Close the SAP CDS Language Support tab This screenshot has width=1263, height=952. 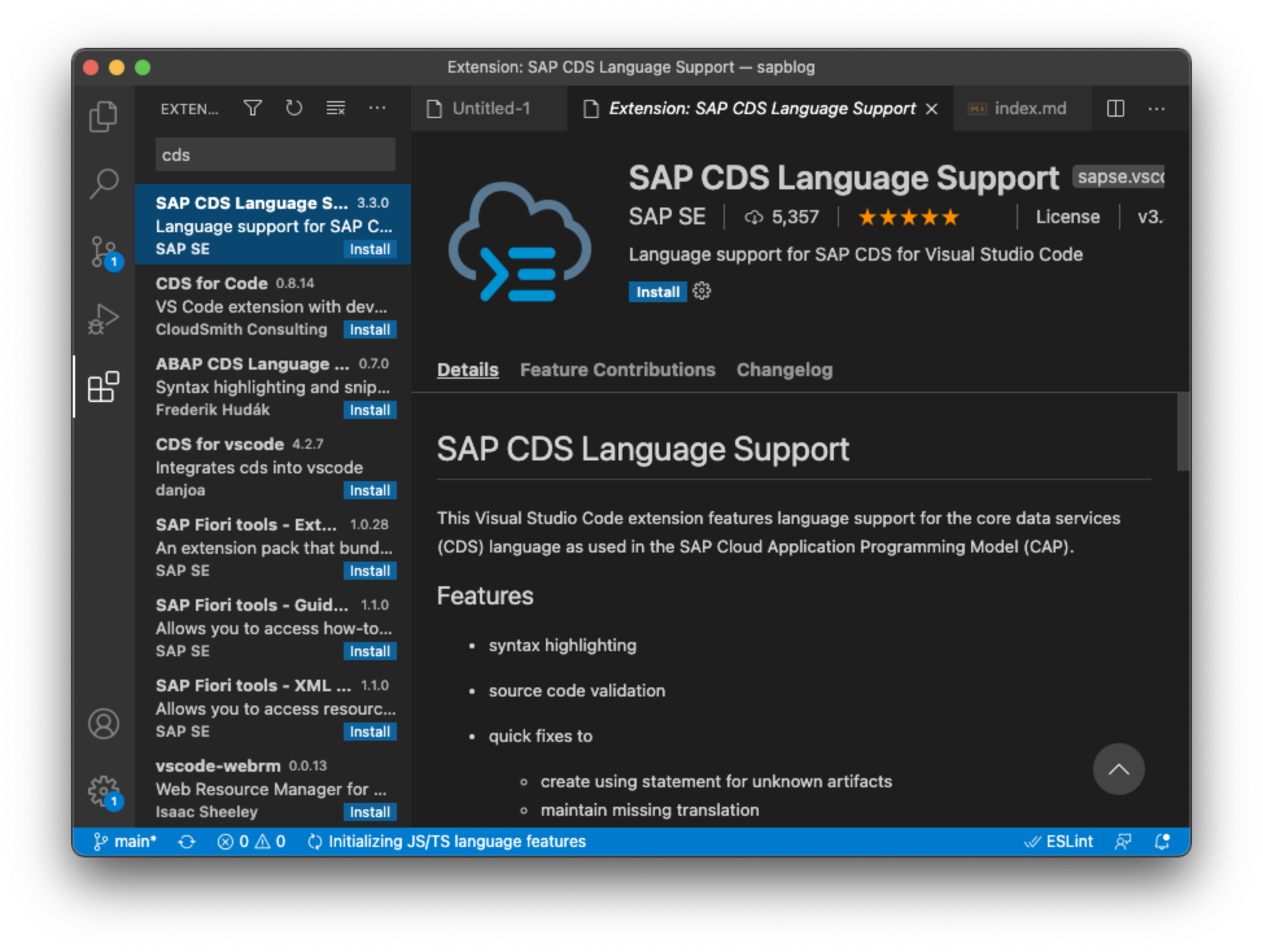[x=932, y=109]
